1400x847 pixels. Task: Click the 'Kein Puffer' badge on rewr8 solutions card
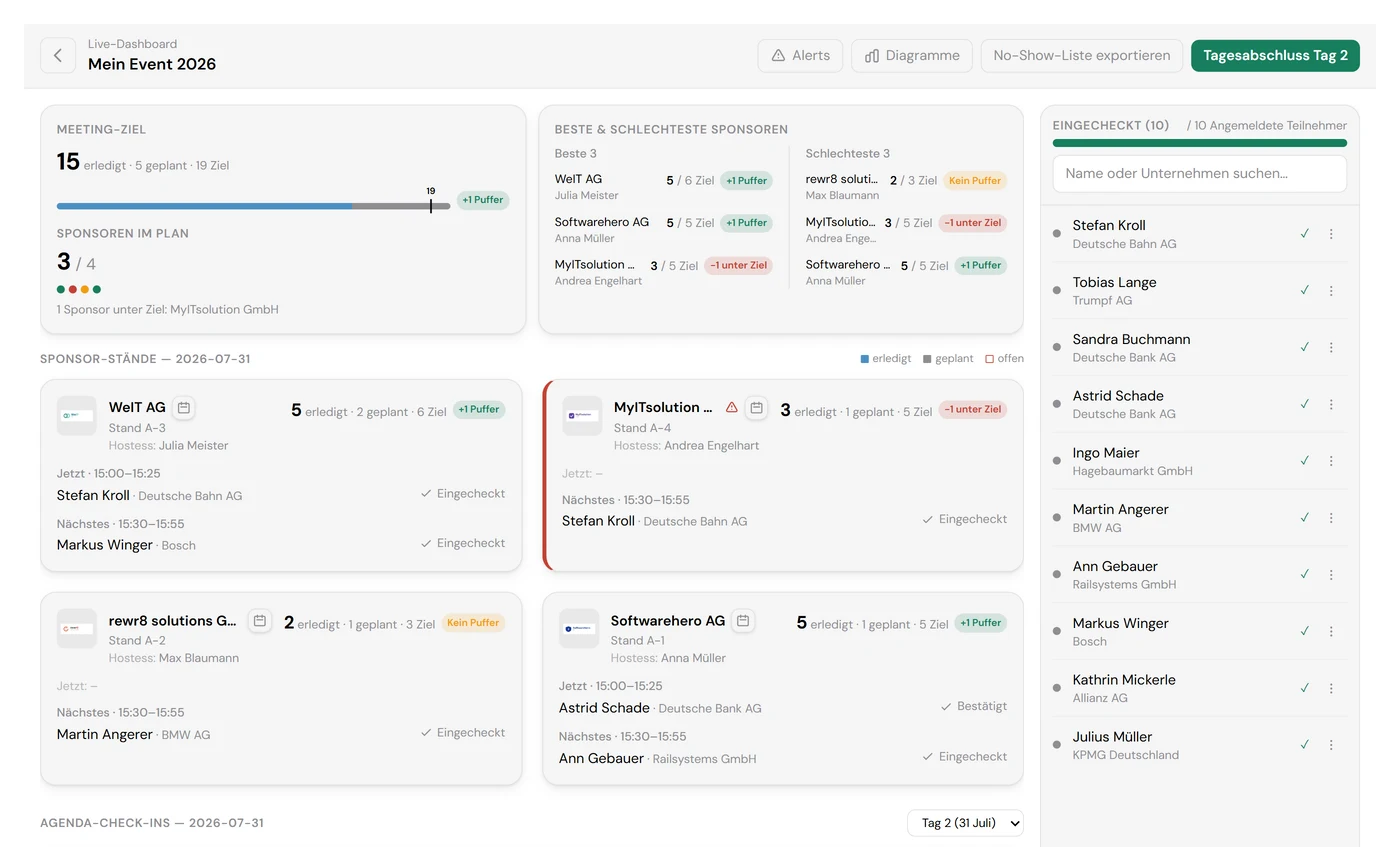click(473, 622)
